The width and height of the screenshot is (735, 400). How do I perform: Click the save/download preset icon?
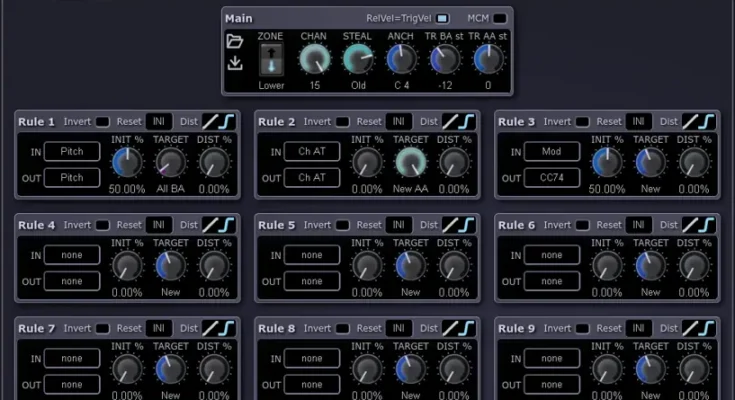tap(235, 63)
